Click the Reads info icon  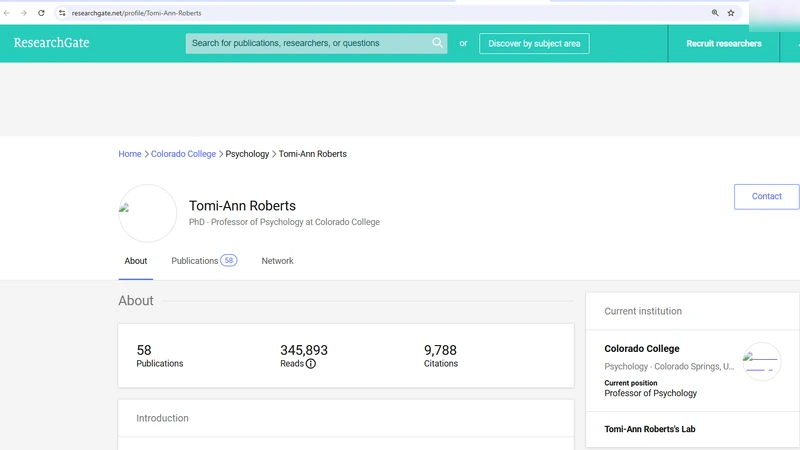coord(311,364)
